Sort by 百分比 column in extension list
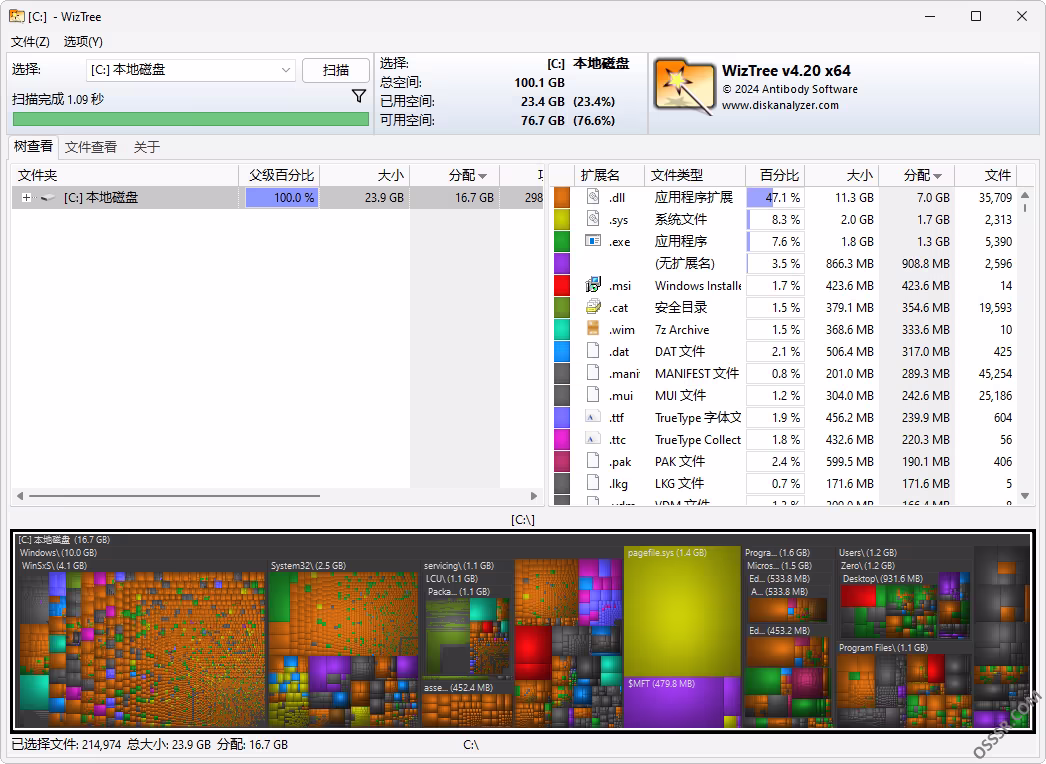1046x764 pixels. click(775, 175)
